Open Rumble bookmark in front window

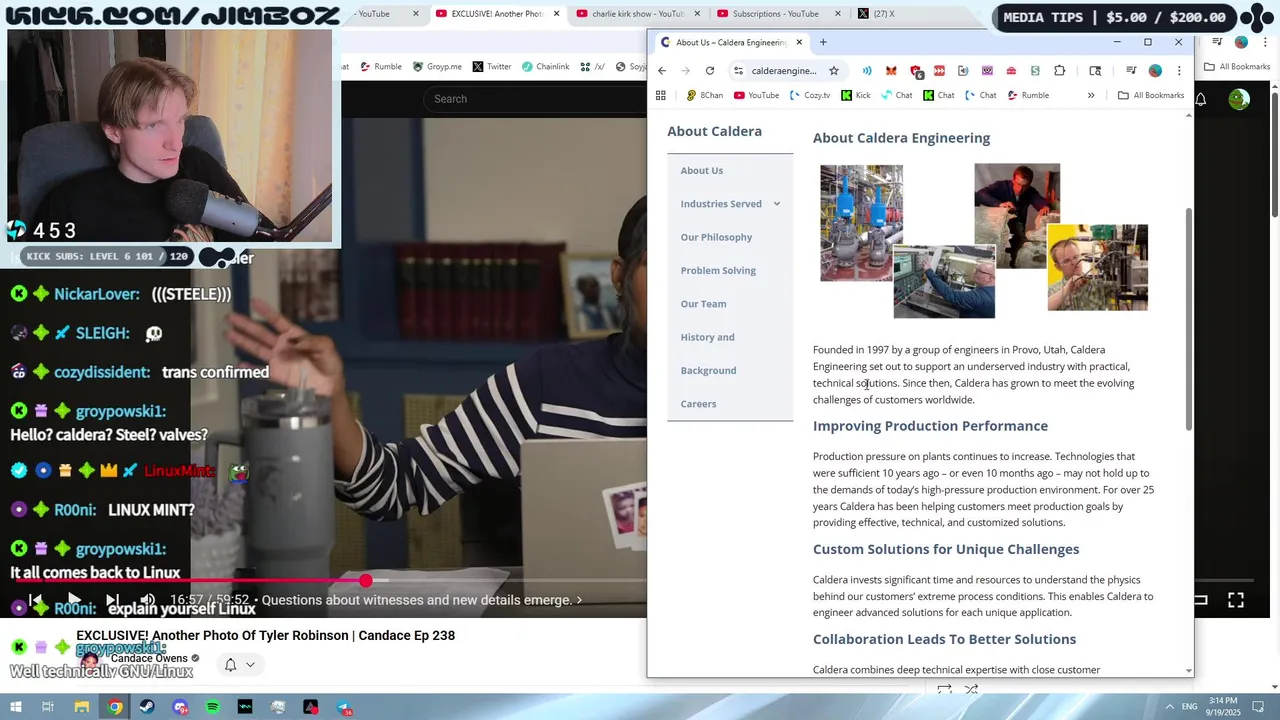coord(1028,95)
